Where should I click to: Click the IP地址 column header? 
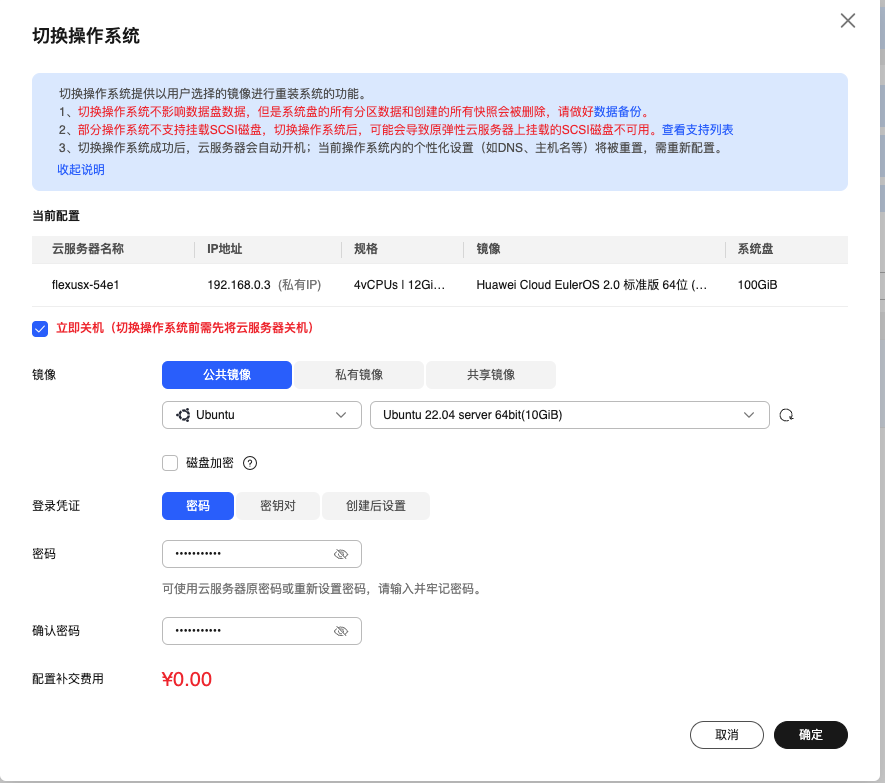coord(225,249)
